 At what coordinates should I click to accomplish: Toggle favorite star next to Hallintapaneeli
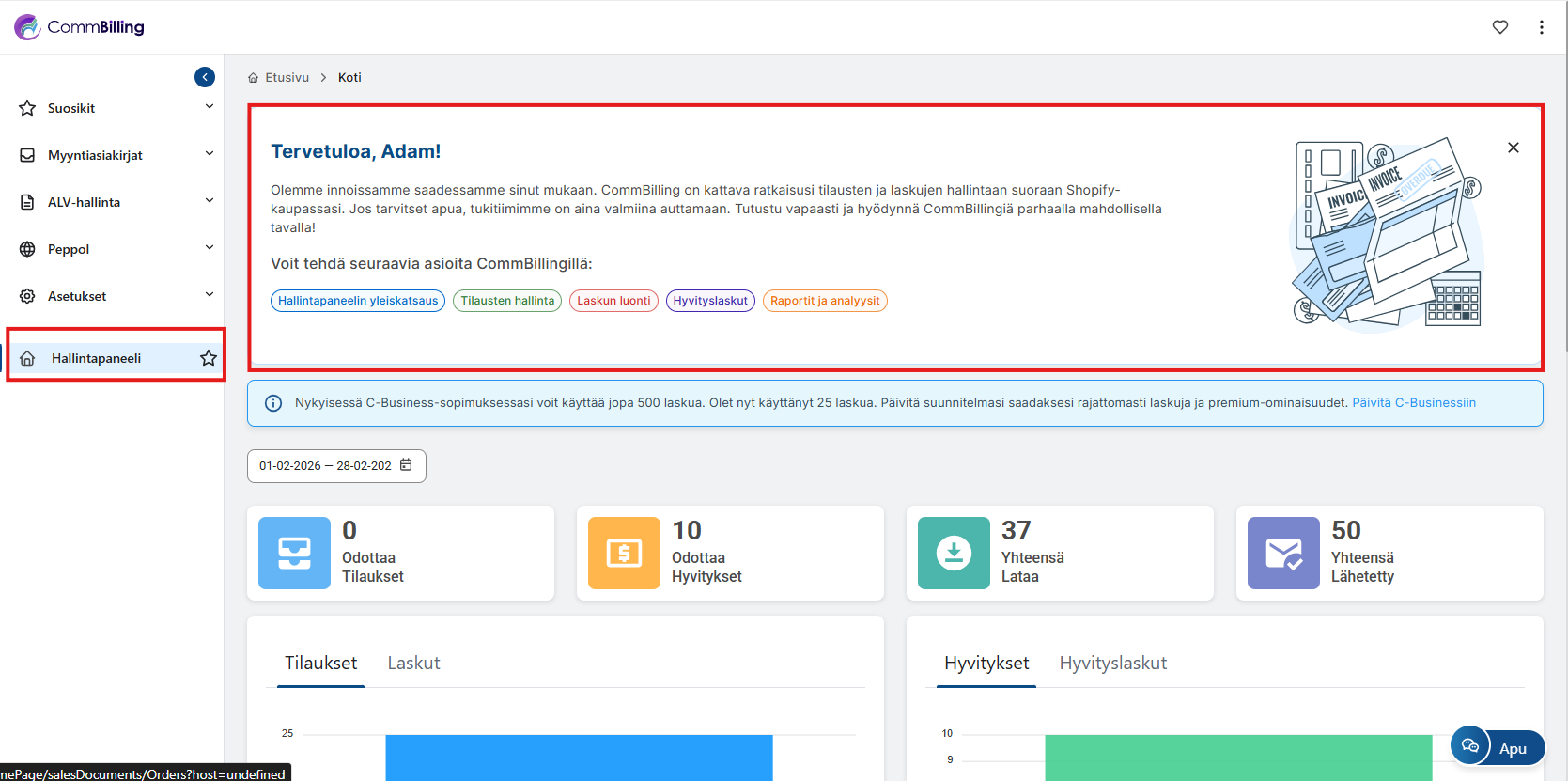(x=209, y=358)
